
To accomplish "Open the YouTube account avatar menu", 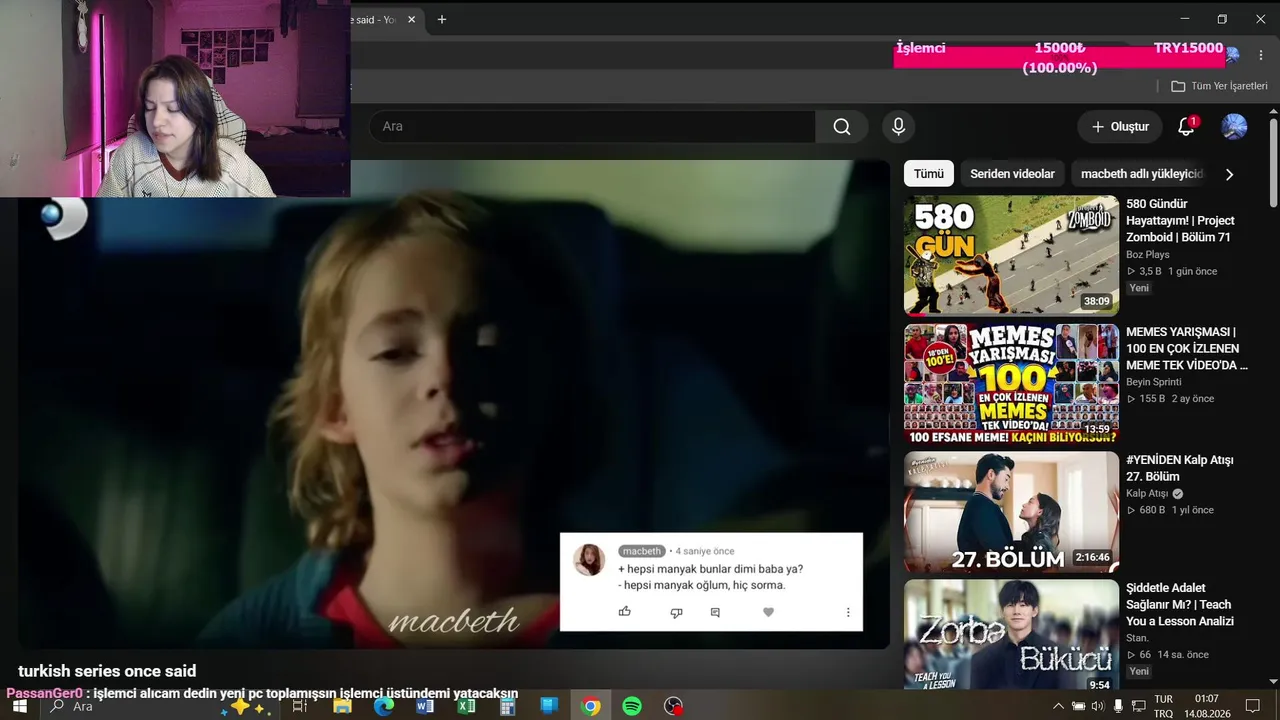I will [x=1234, y=127].
